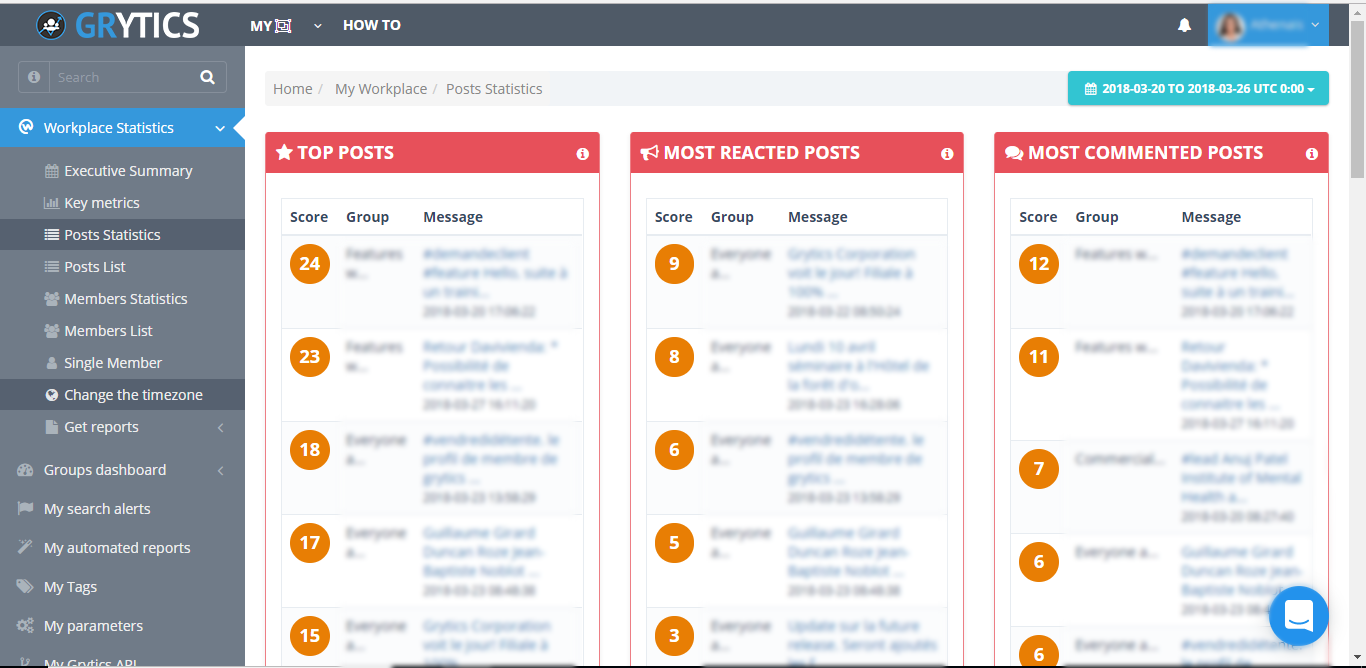The height and width of the screenshot is (668, 1366).
Task: Click the Group column header in Most Commented Posts
Action: pos(1097,217)
